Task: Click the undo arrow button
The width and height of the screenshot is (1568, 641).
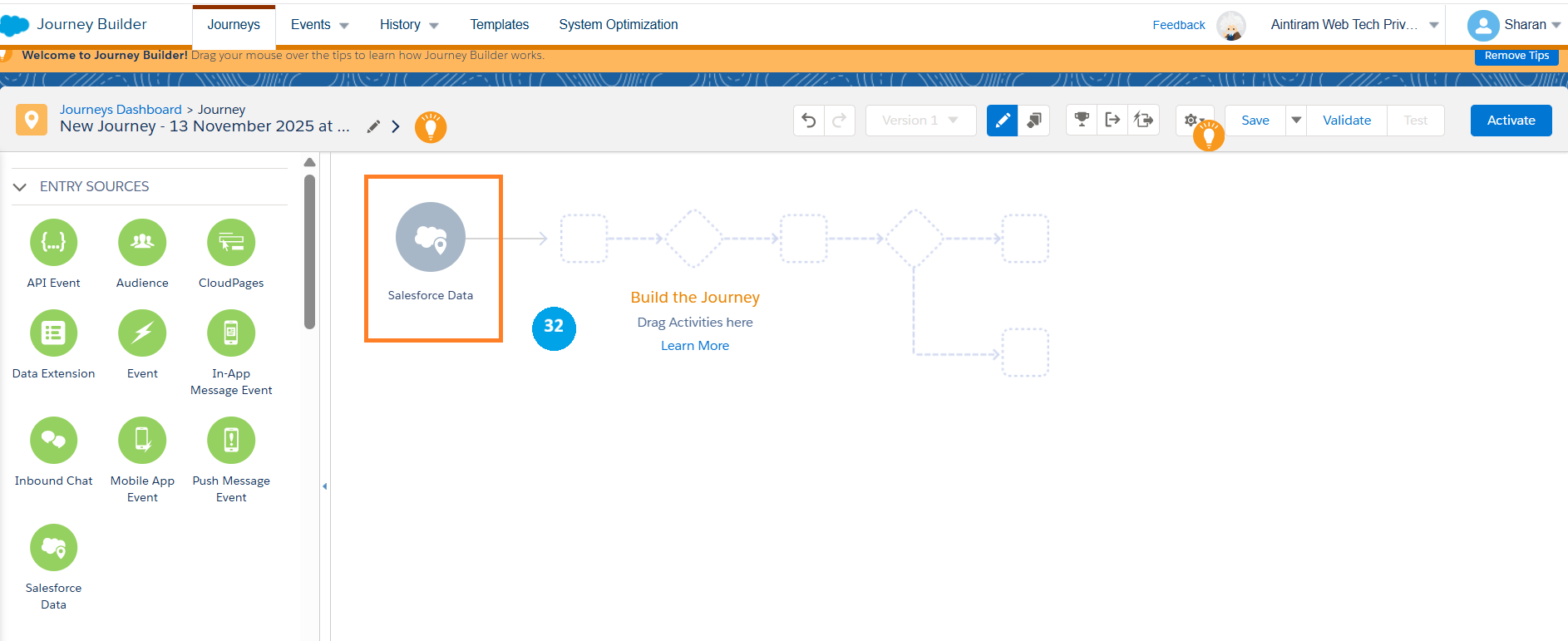Action: (808, 121)
